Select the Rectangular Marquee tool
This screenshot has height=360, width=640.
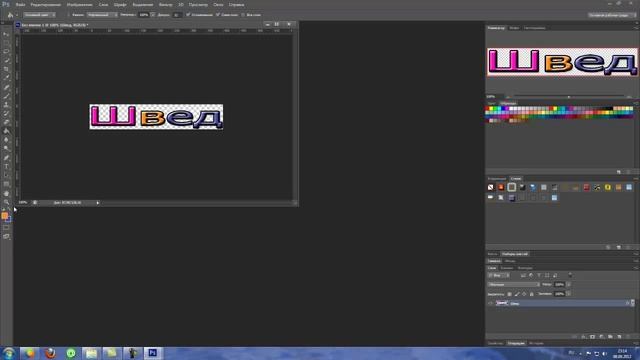[6, 43]
